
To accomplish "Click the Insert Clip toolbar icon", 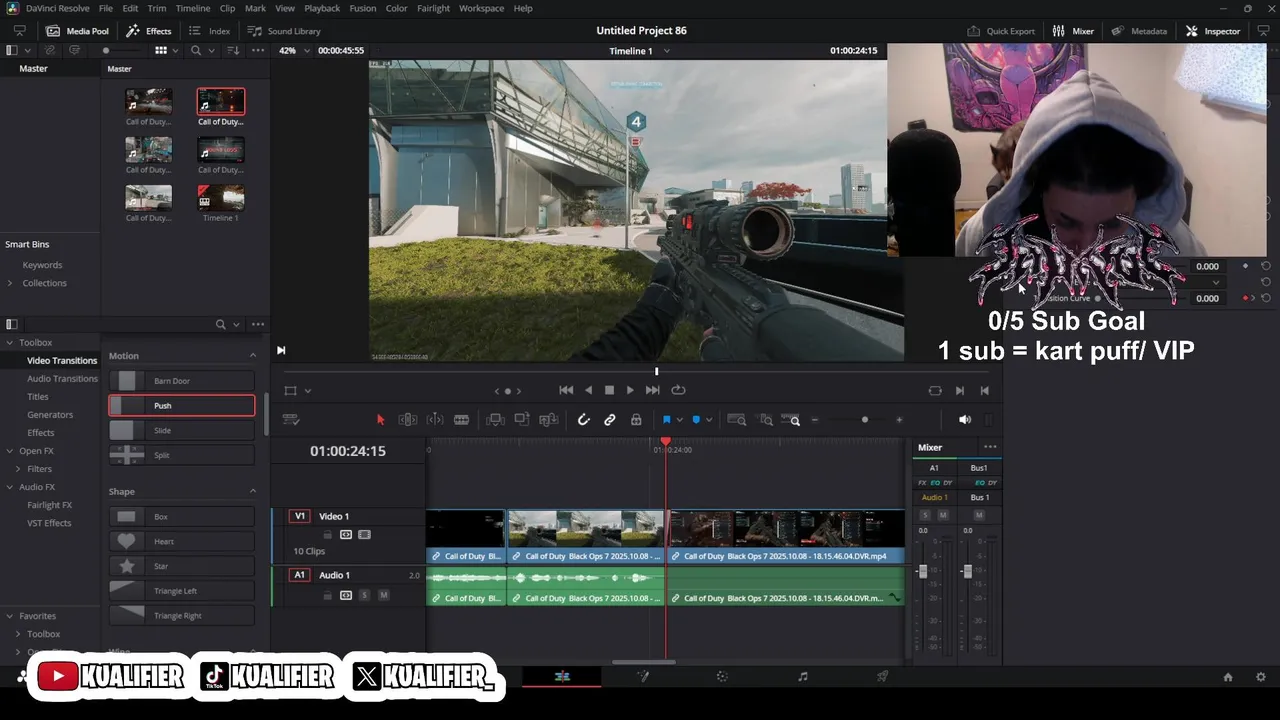I will [495, 420].
